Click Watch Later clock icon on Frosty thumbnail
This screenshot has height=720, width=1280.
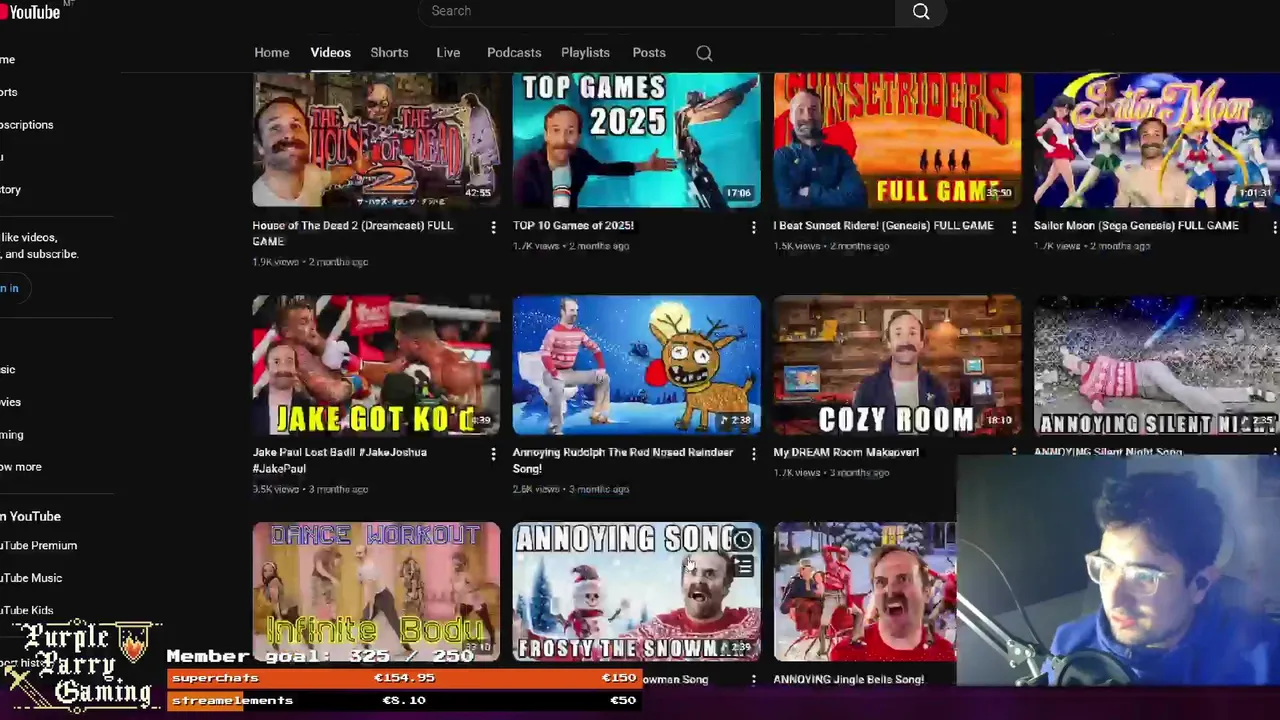click(x=742, y=541)
